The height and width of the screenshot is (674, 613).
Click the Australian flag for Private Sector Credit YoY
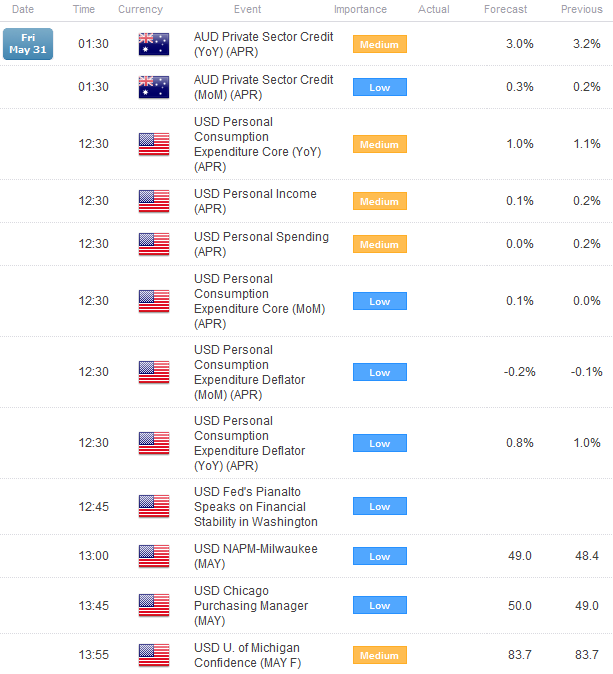pos(154,45)
